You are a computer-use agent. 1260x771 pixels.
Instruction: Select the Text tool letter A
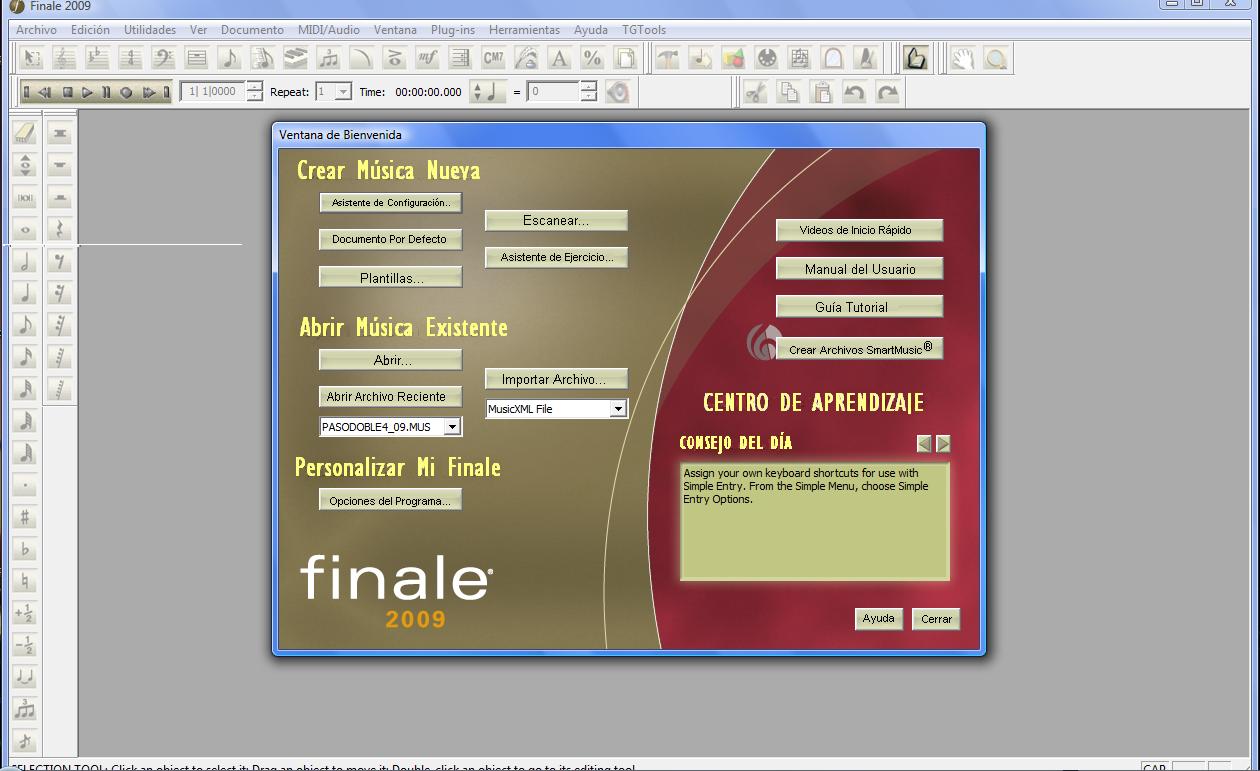click(560, 59)
